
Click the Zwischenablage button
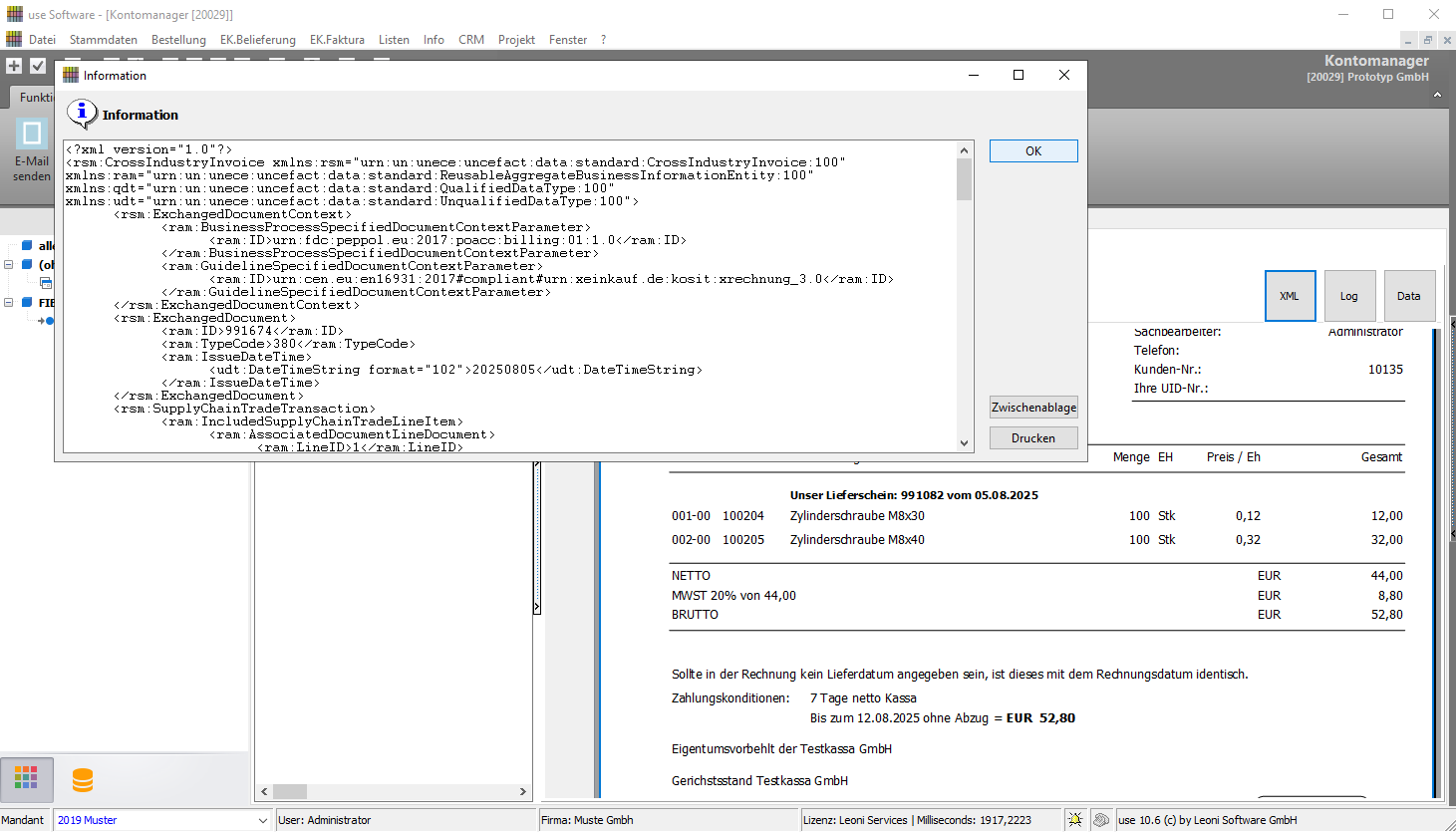click(1033, 408)
